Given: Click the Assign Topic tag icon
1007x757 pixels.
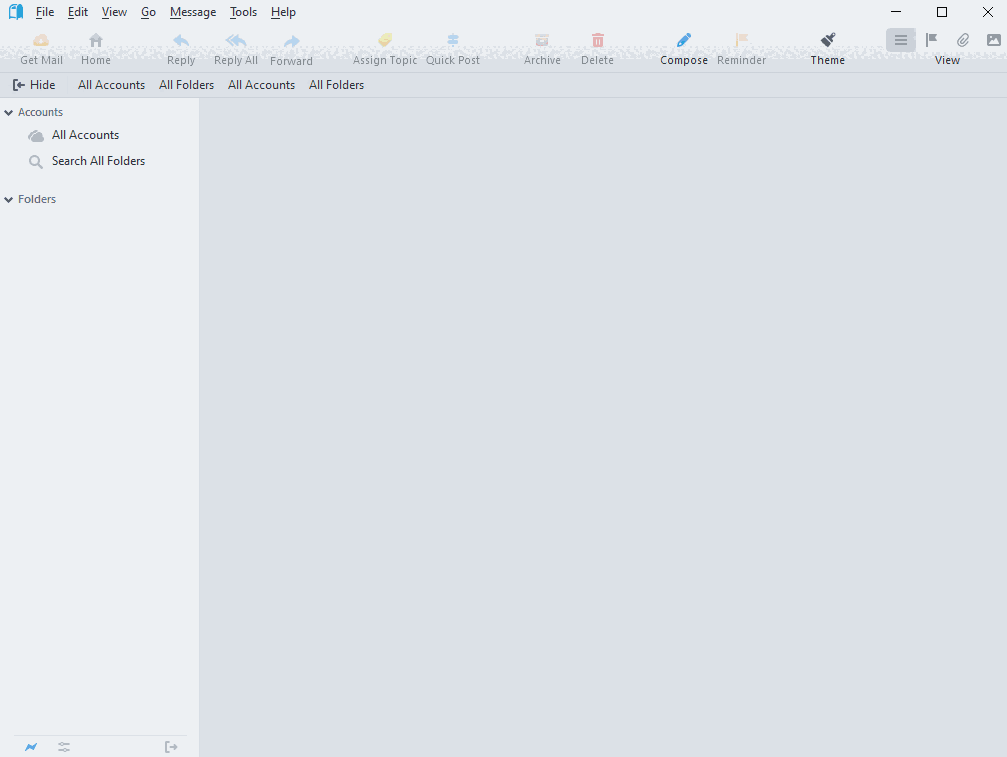Looking at the screenshot, I should pos(385,40).
